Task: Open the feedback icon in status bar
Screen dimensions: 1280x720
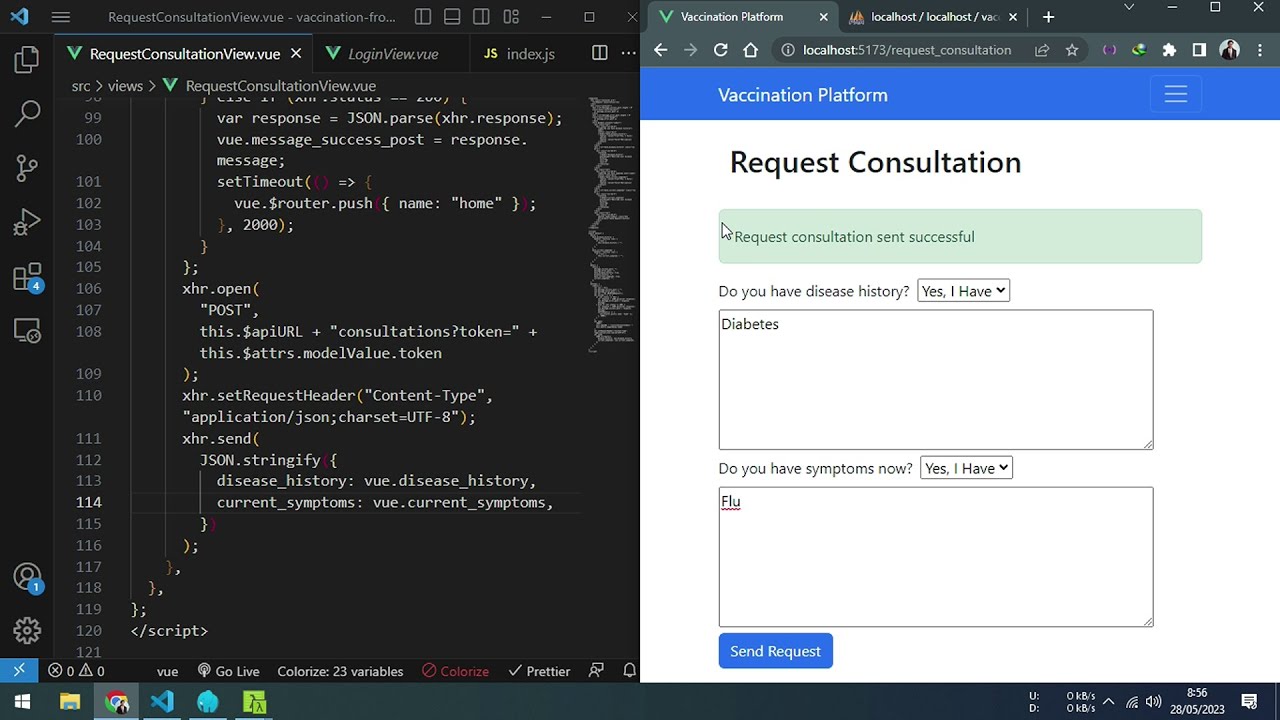Action: click(597, 671)
